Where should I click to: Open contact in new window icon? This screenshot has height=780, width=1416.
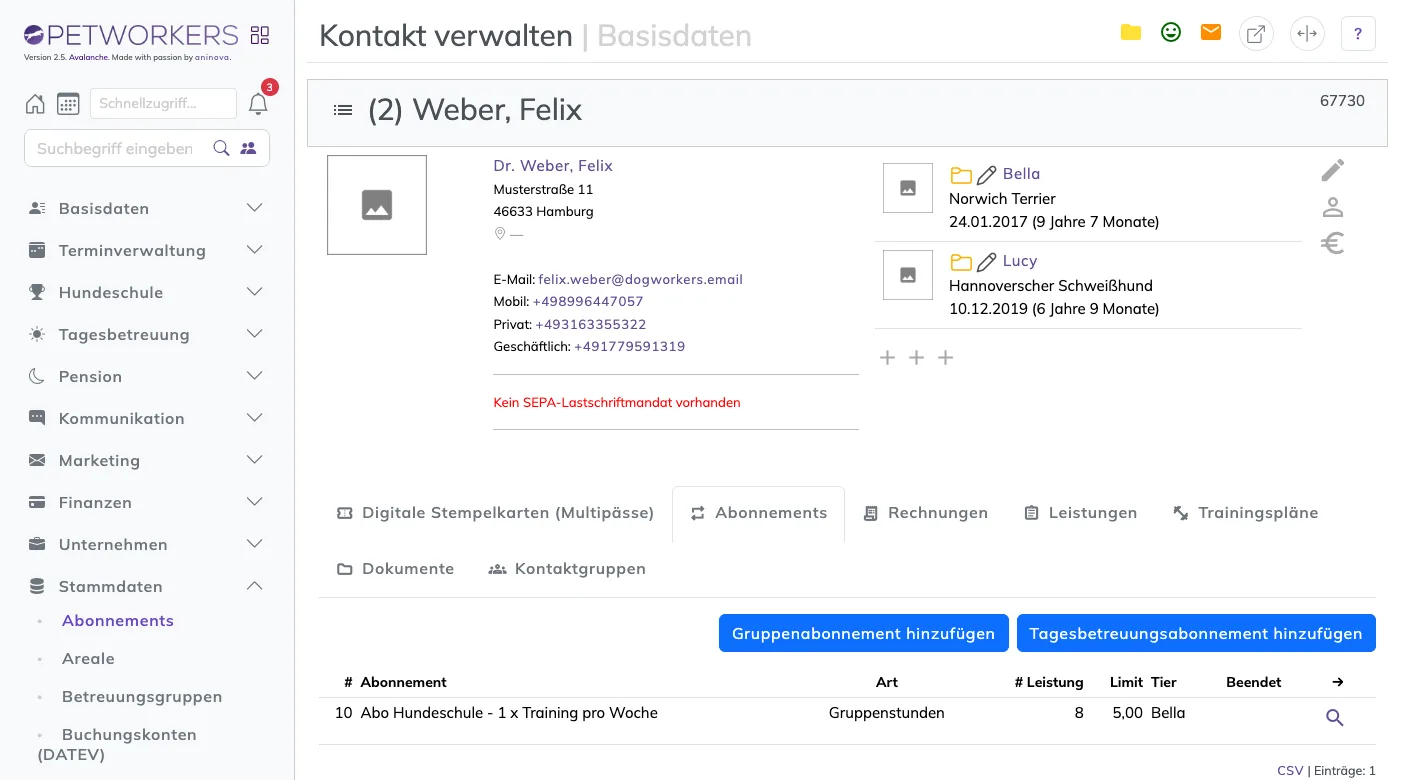click(1256, 34)
